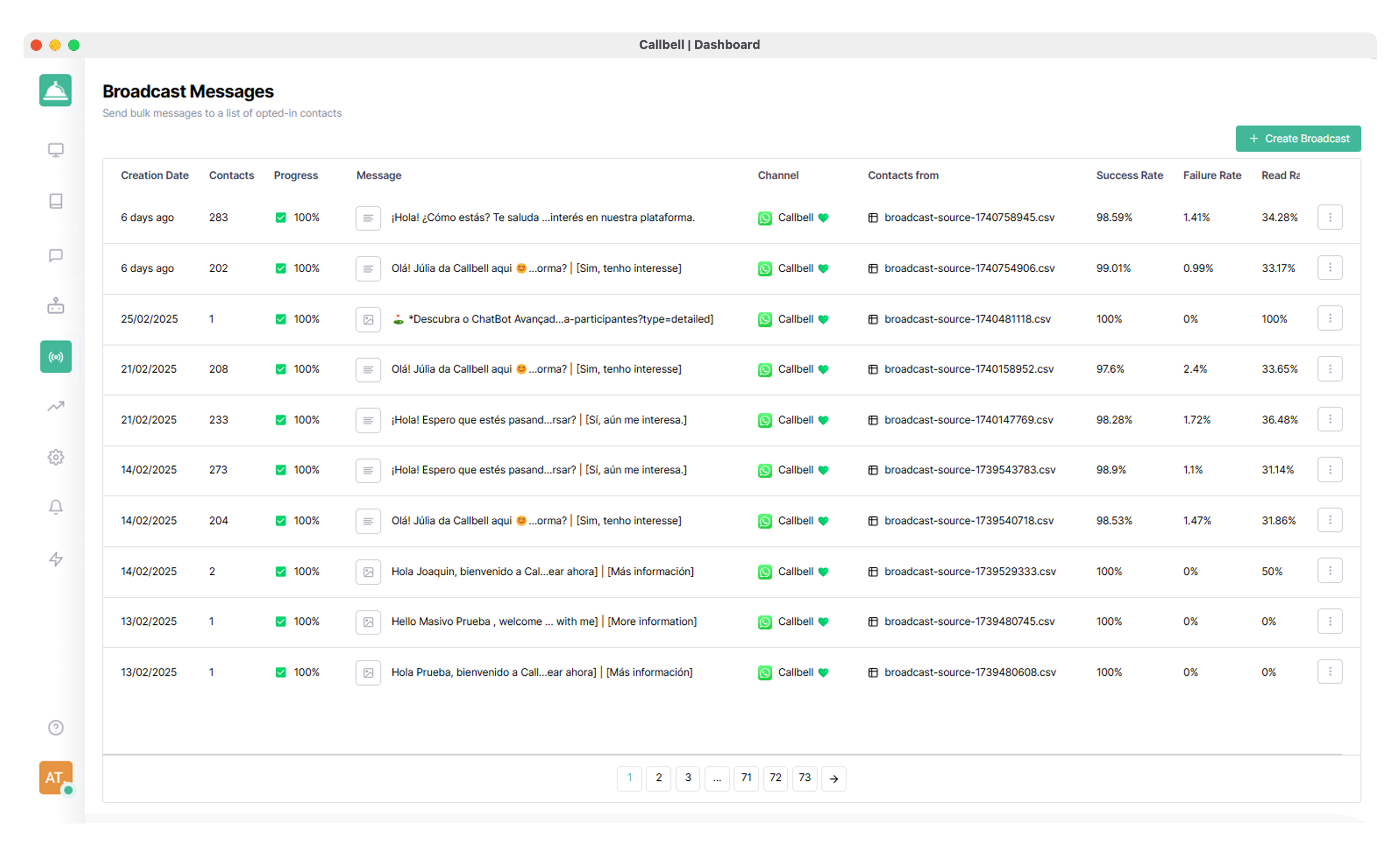This screenshot has height=855, width=1400.
Task: Click the next page arrow
Action: [x=833, y=779]
